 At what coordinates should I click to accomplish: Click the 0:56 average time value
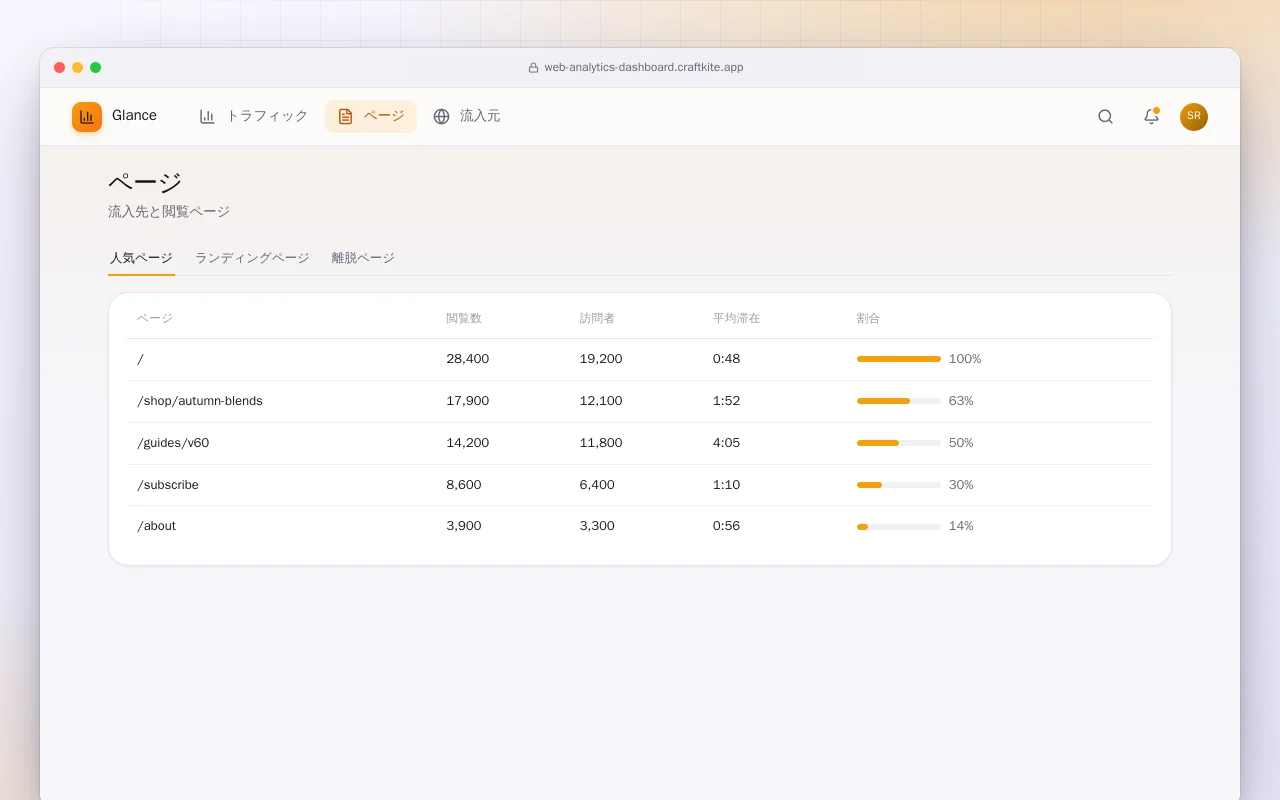tap(726, 526)
